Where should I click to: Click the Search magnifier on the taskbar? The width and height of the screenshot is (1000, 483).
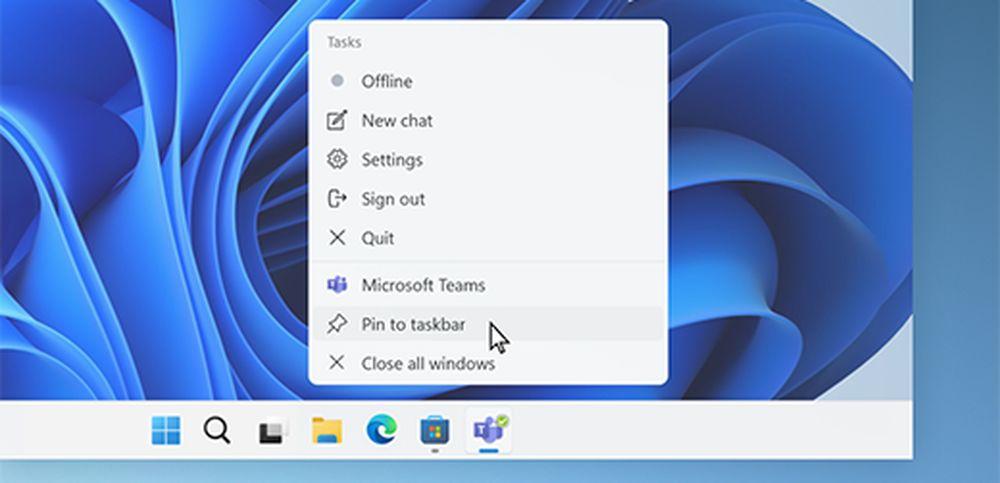click(216, 431)
